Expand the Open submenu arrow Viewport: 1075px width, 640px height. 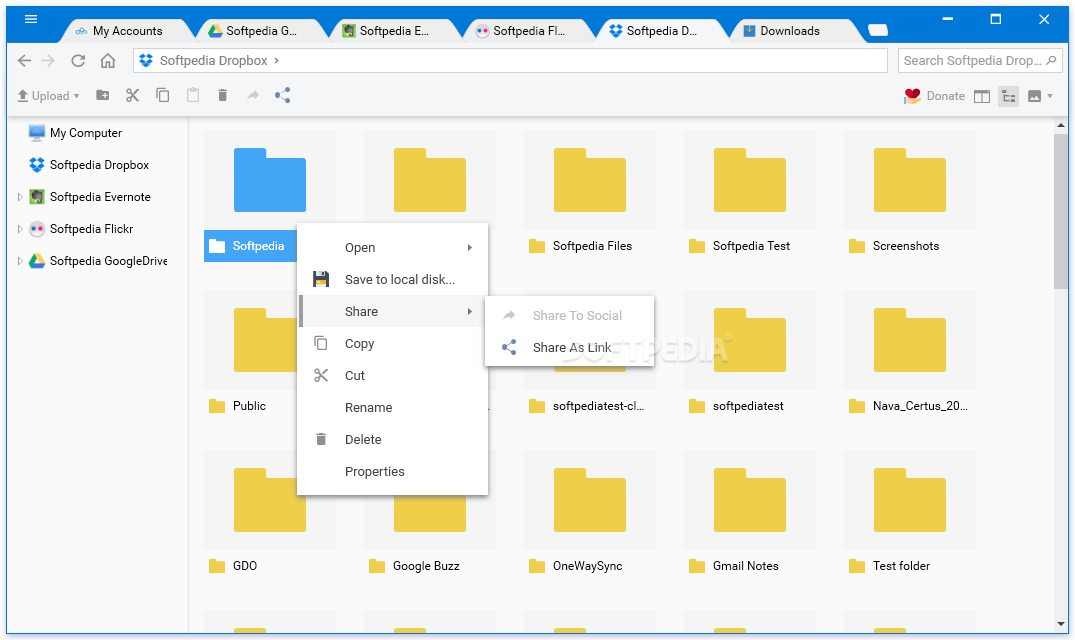tap(470, 247)
